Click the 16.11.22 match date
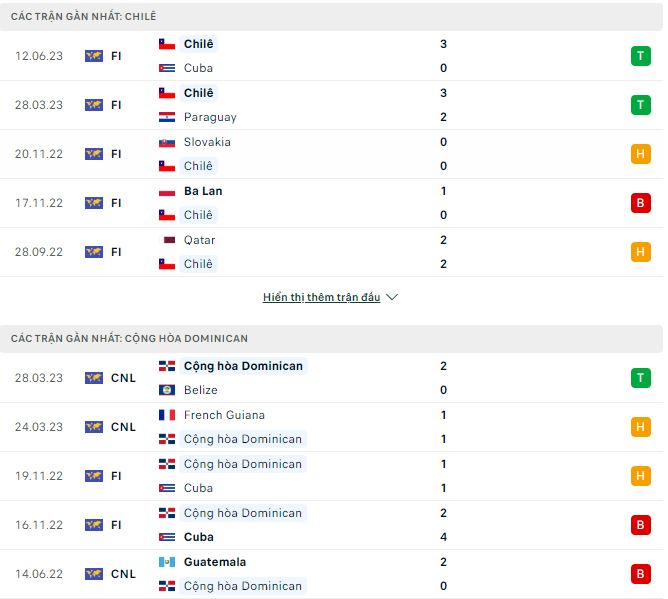This screenshot has width=668, height=599. pyautogui.click(x=39, y=525)
